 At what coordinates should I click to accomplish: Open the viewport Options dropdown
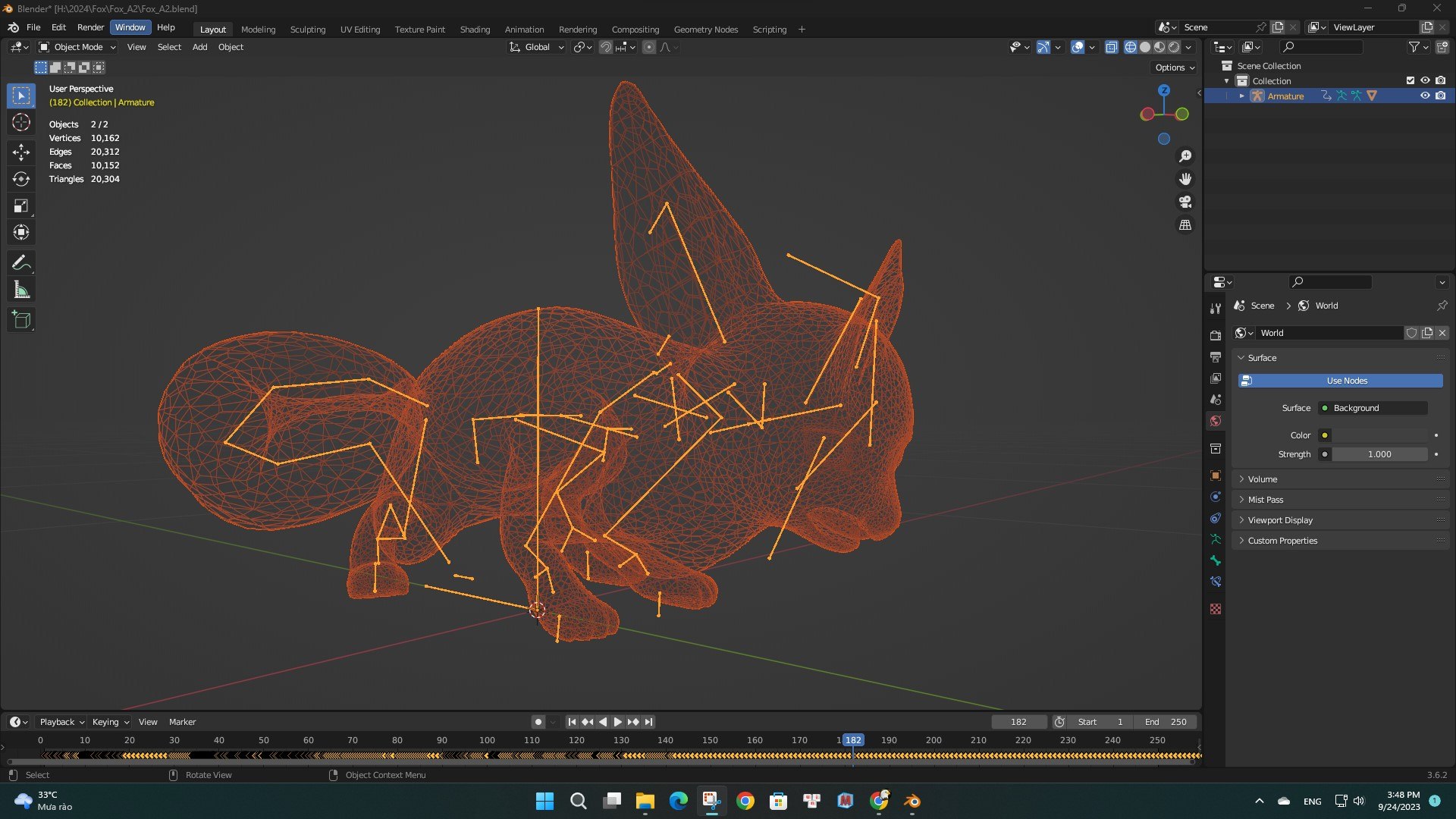1174,67
